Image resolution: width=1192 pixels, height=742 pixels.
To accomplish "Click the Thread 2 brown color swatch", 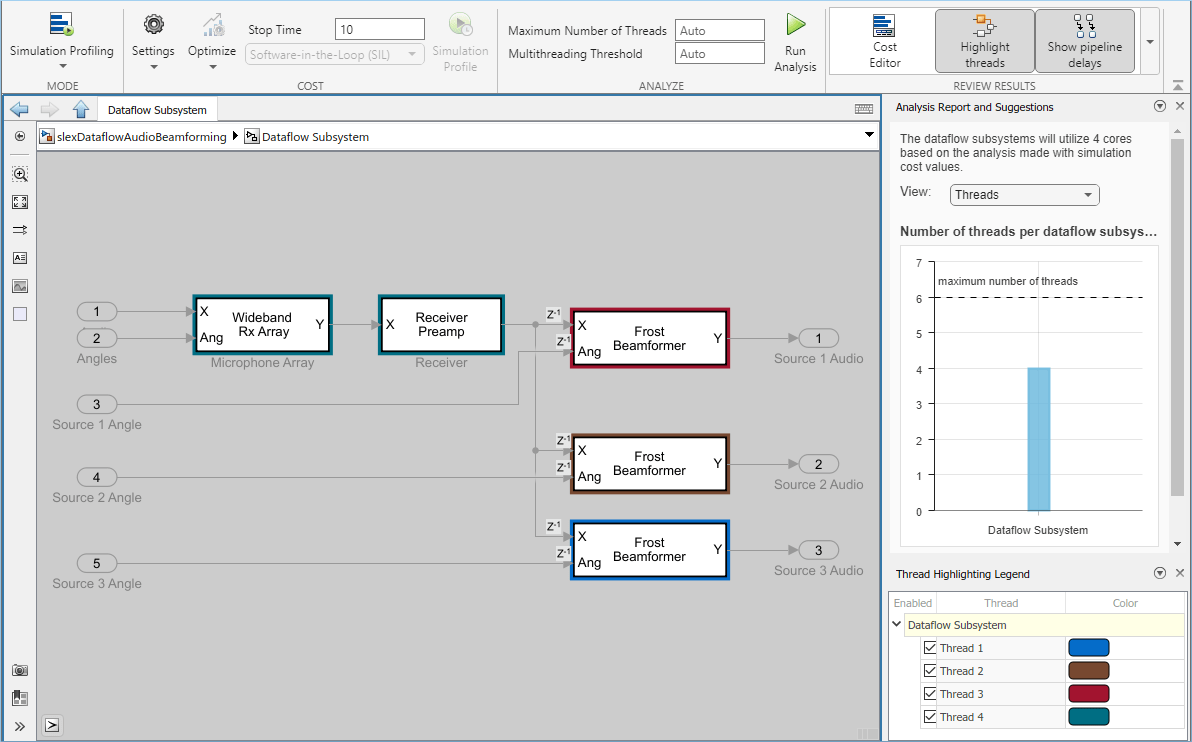I will coord(1088,671).
